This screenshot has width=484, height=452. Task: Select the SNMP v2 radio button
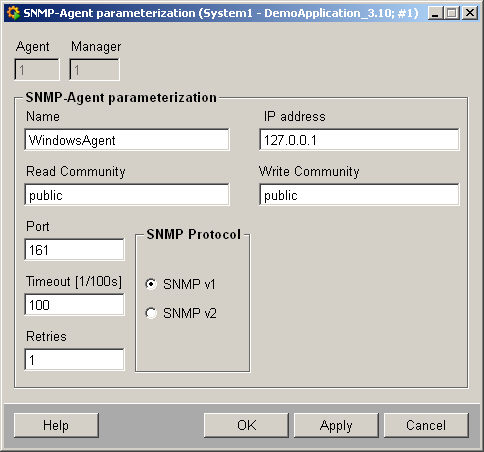[x=151, y=313]
